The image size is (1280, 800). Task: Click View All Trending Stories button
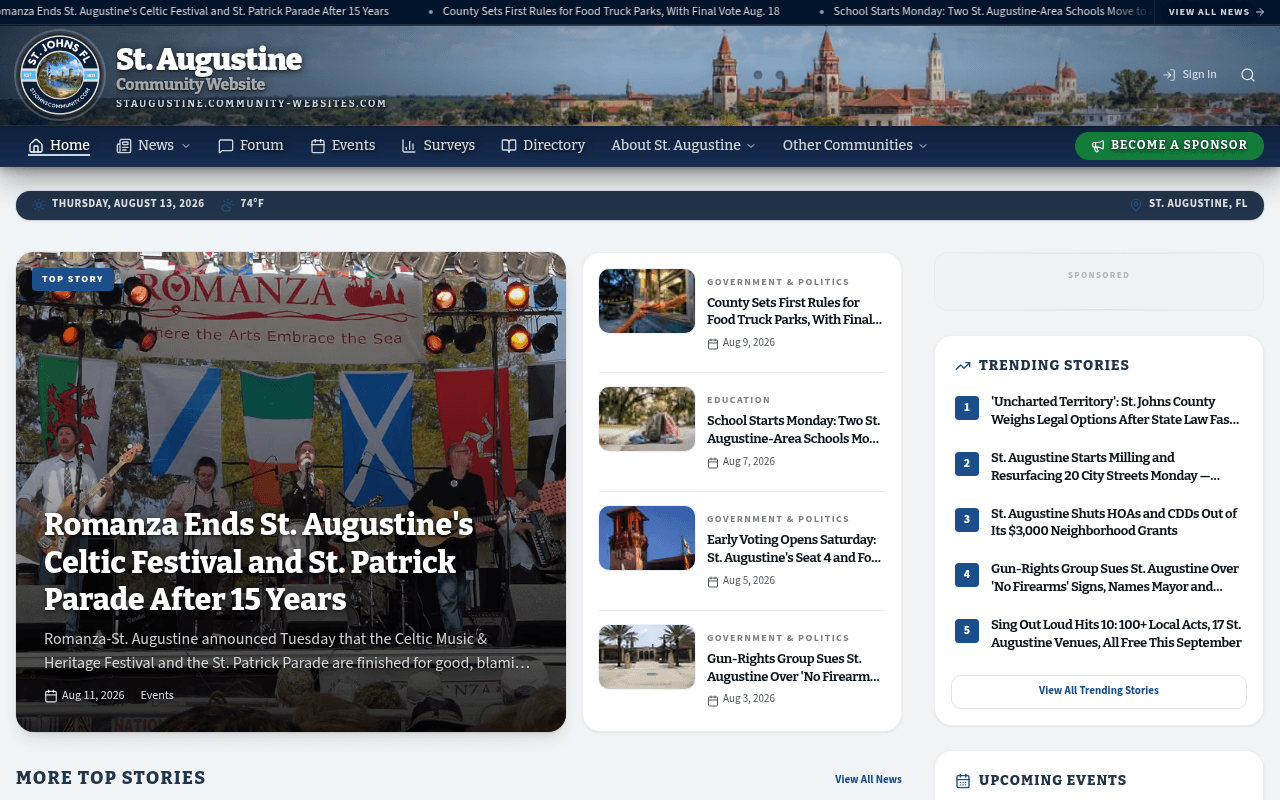coord(1098,691)
